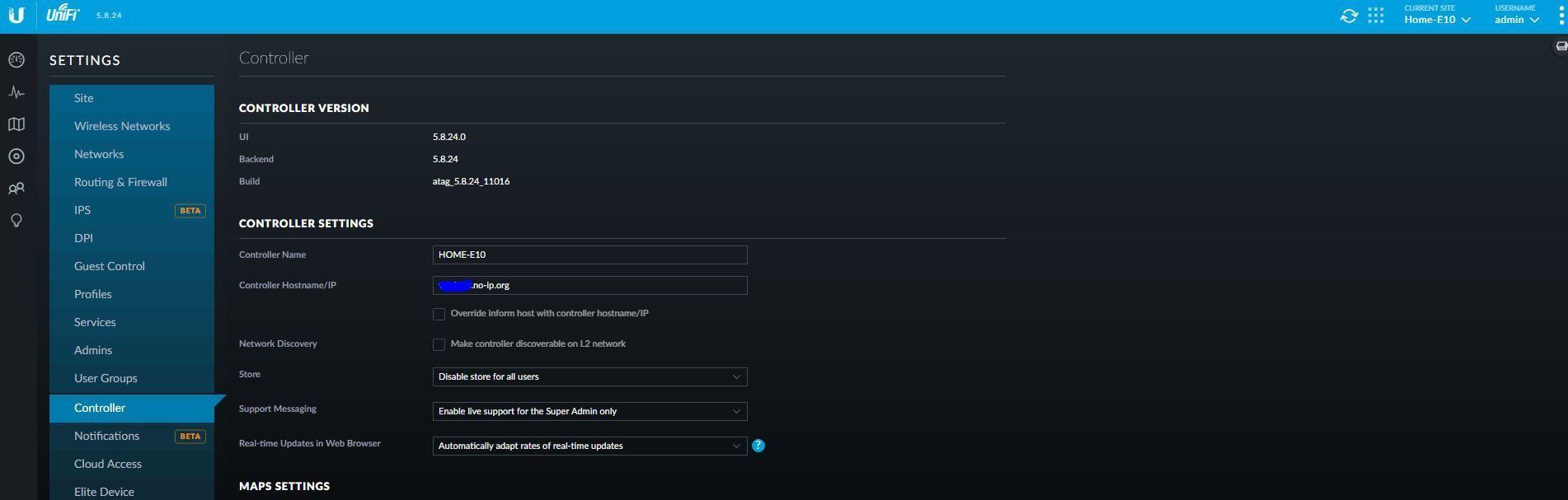Go to Wireless Networks settings
Viewport: 1568px width, 500px height.
pos(122,126)
